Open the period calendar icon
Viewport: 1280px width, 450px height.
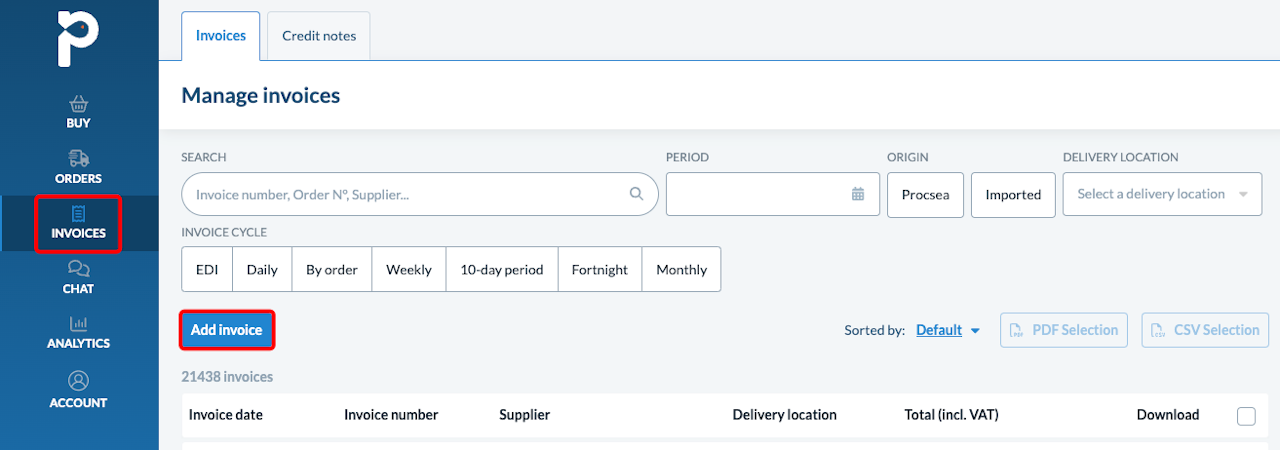pyautogui.click(x=858, y=194)
